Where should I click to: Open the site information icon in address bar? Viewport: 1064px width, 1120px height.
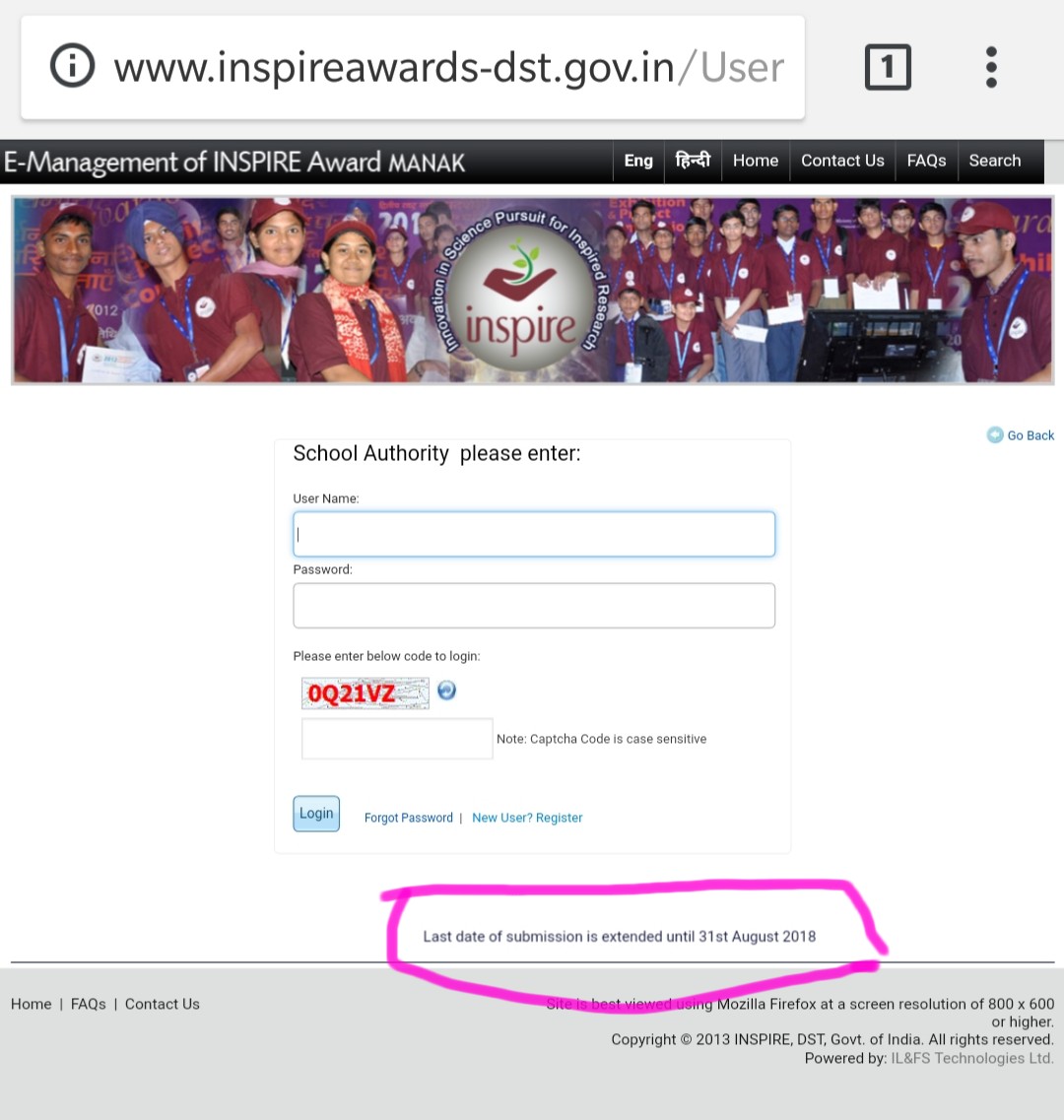[72, 66]
